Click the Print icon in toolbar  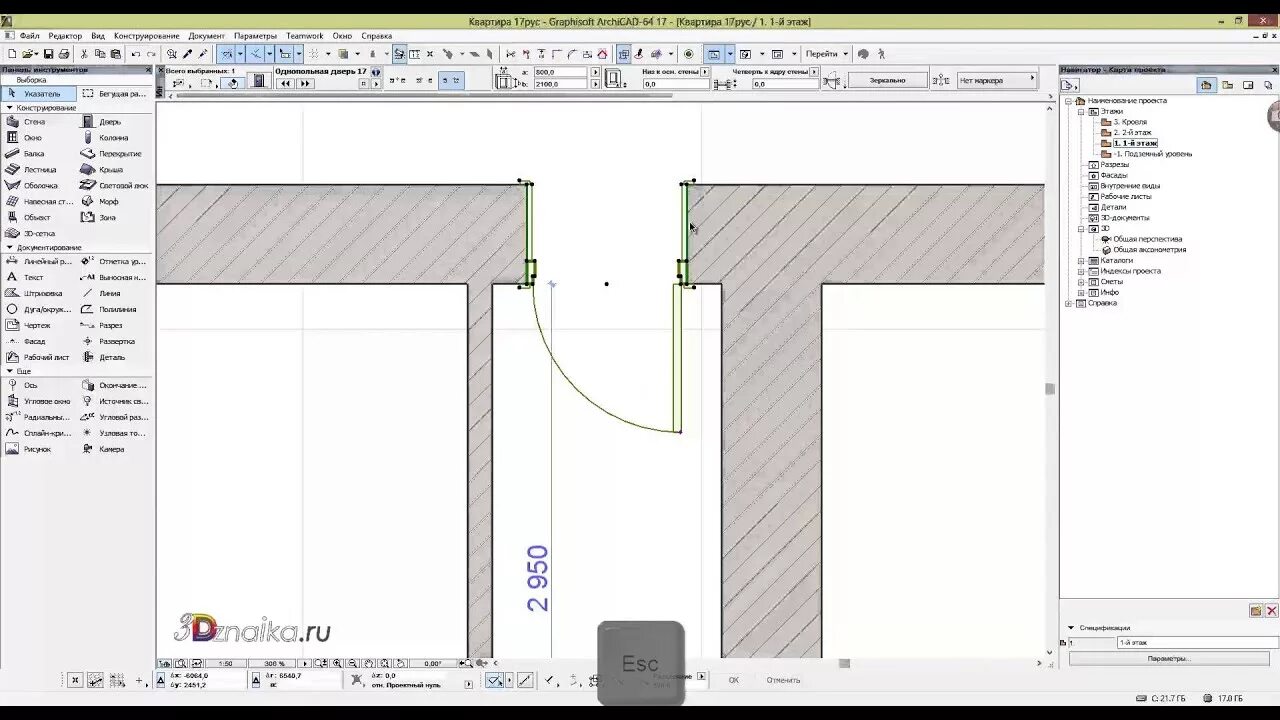pyautogui.click(x=64, y=54)
